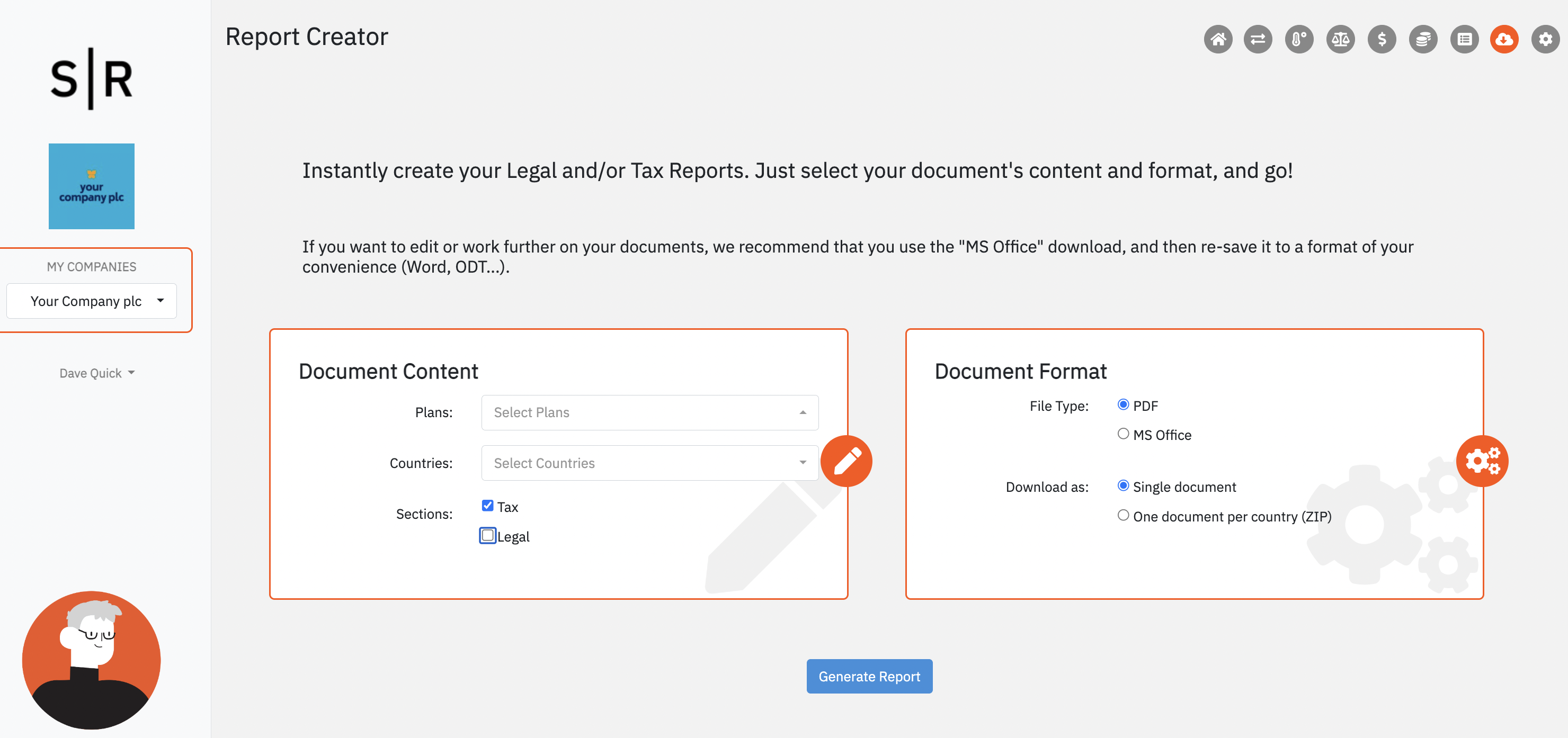
Task: Choose Single document download option
Action: coord(1123,485)
